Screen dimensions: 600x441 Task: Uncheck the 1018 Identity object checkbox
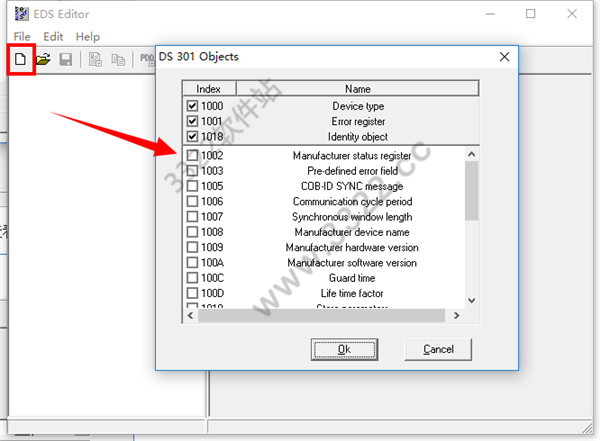point(192,136)
